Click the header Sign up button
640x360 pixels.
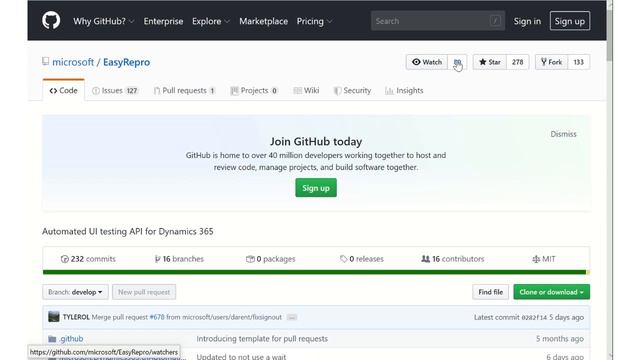pyautogui.click(x=569, y=21)
